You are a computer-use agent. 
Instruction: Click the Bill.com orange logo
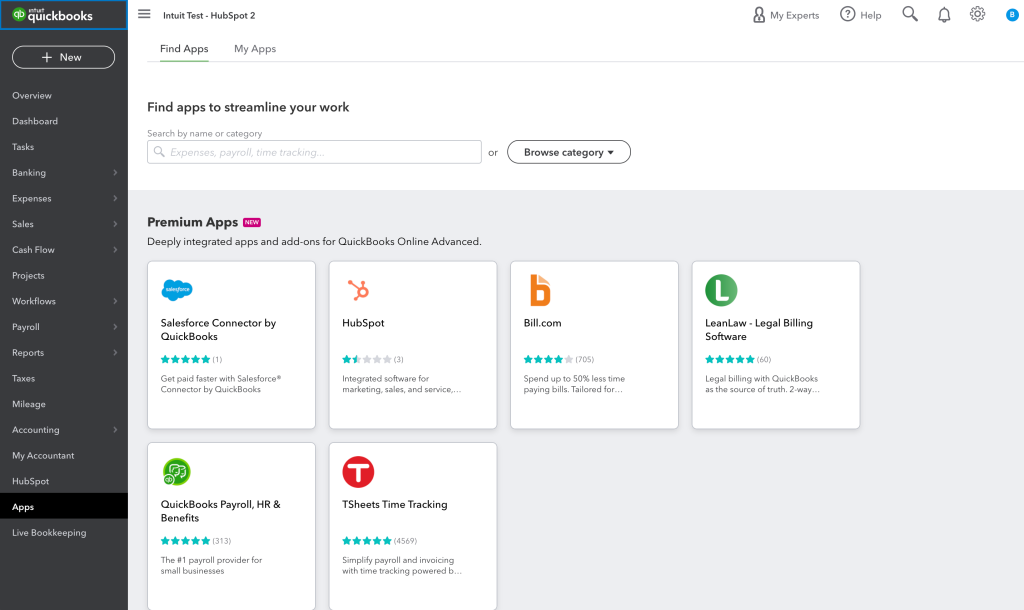coord(540,290)
